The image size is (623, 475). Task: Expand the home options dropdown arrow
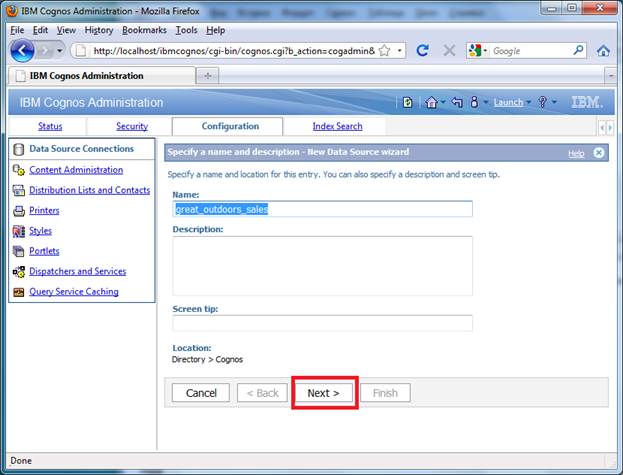click(x=443, y=102)
